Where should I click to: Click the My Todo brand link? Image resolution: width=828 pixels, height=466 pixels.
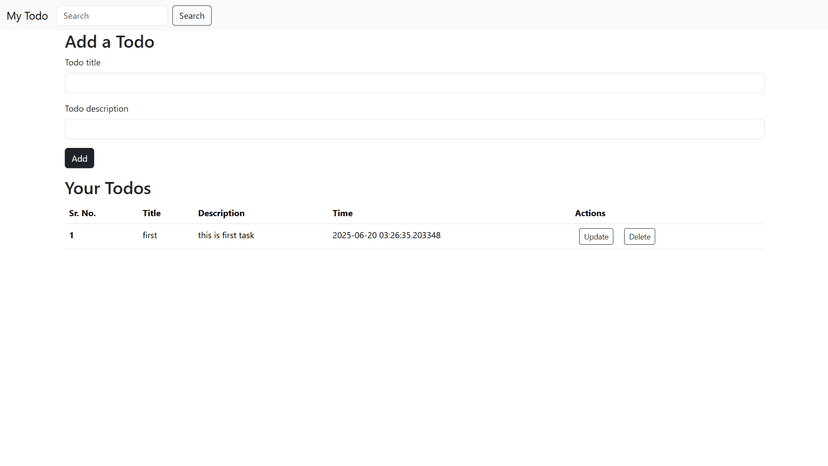coord(27,16)
